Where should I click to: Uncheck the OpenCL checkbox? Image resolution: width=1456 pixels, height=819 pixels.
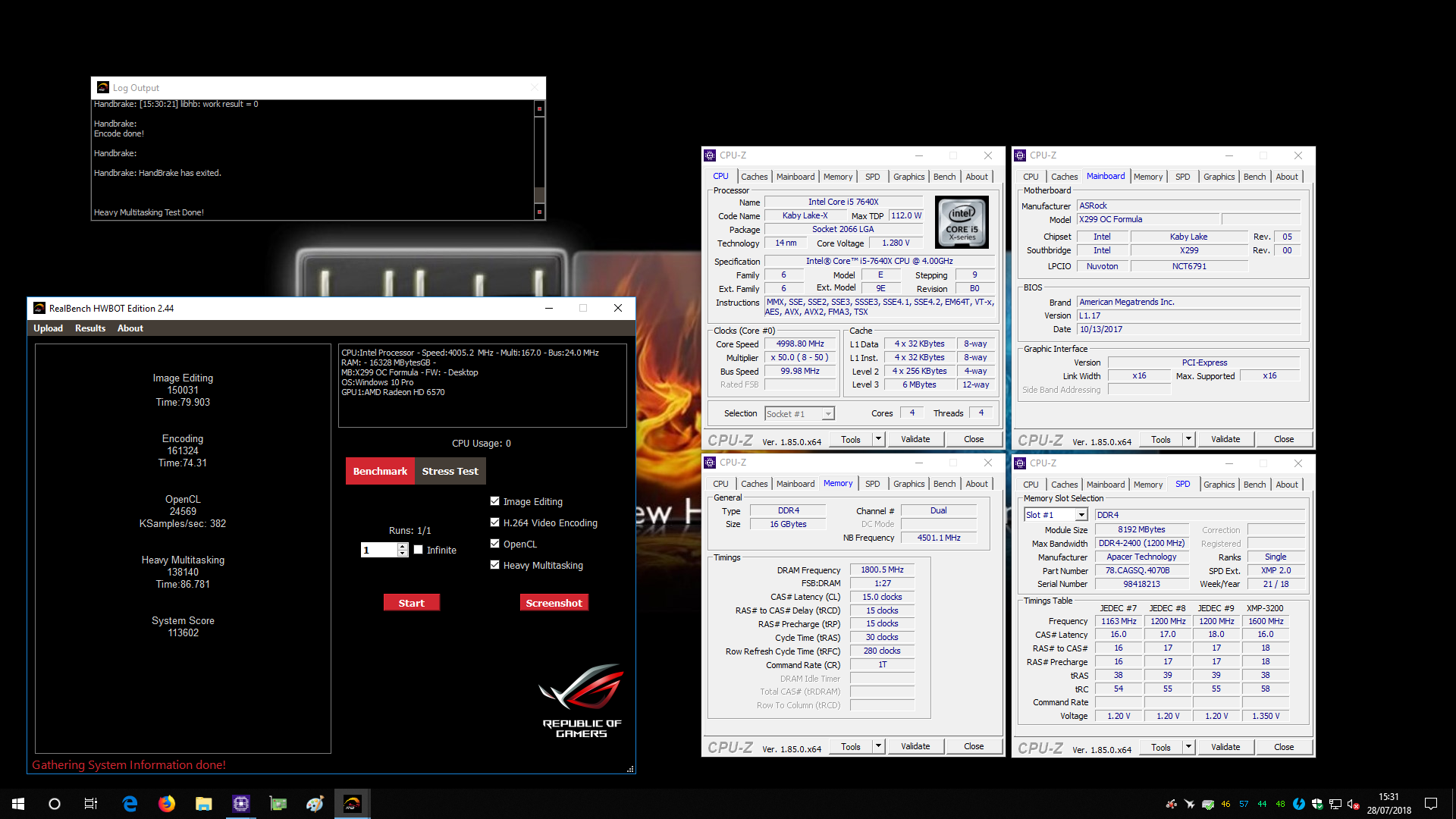tap(495, 544)
